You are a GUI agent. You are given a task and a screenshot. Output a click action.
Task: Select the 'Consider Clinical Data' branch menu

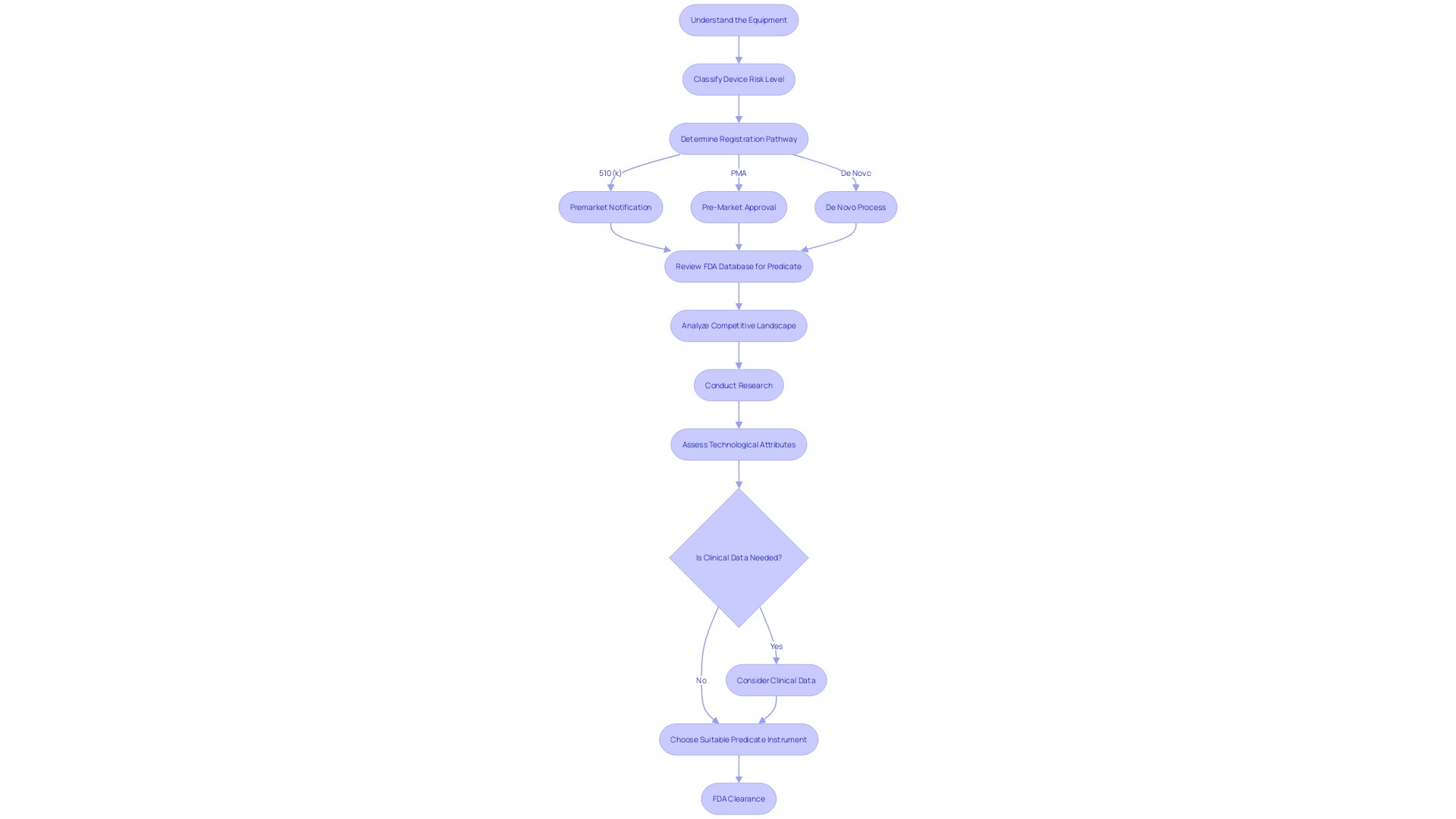click(x=776, y=680)
